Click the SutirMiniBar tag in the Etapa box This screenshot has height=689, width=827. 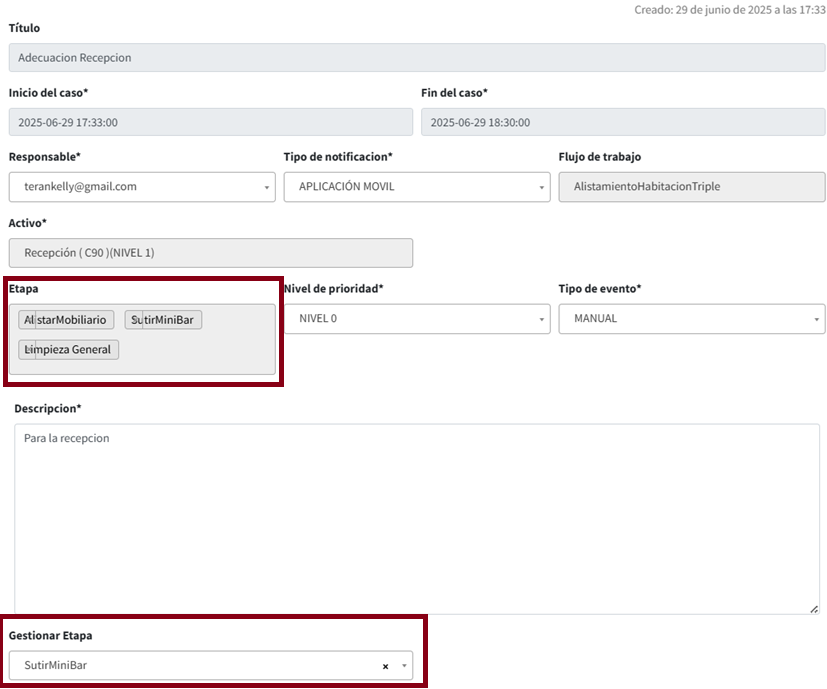pyautogui.click(x=163, y=320)
